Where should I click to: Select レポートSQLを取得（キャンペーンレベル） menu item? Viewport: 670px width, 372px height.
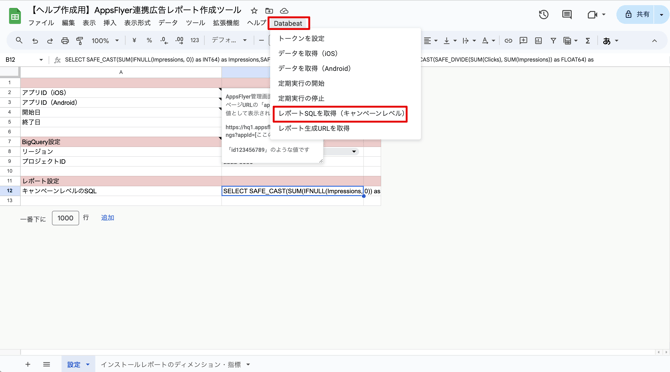click(x=340, y=114)
